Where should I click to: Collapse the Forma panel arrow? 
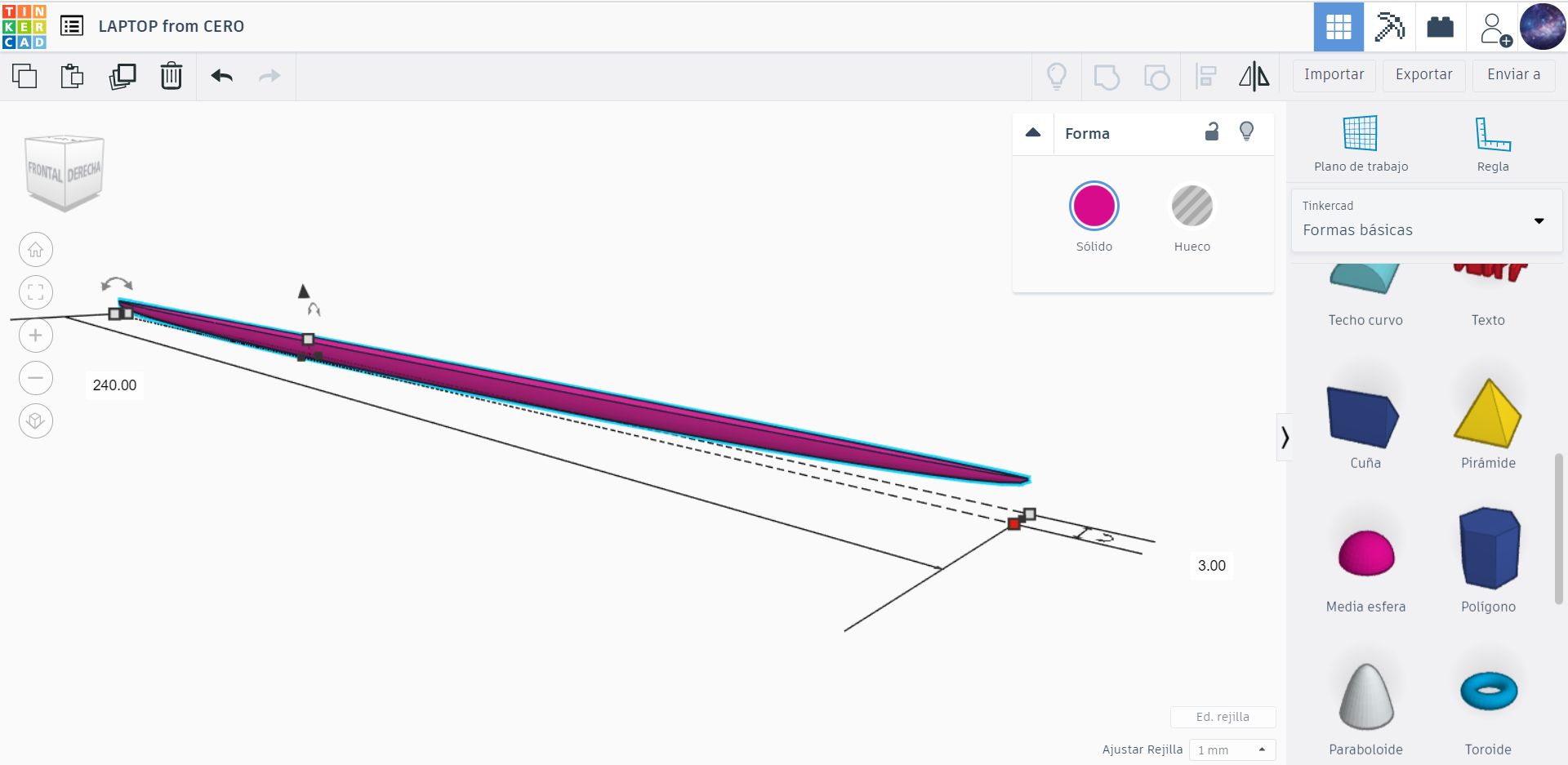point(1033,132)
